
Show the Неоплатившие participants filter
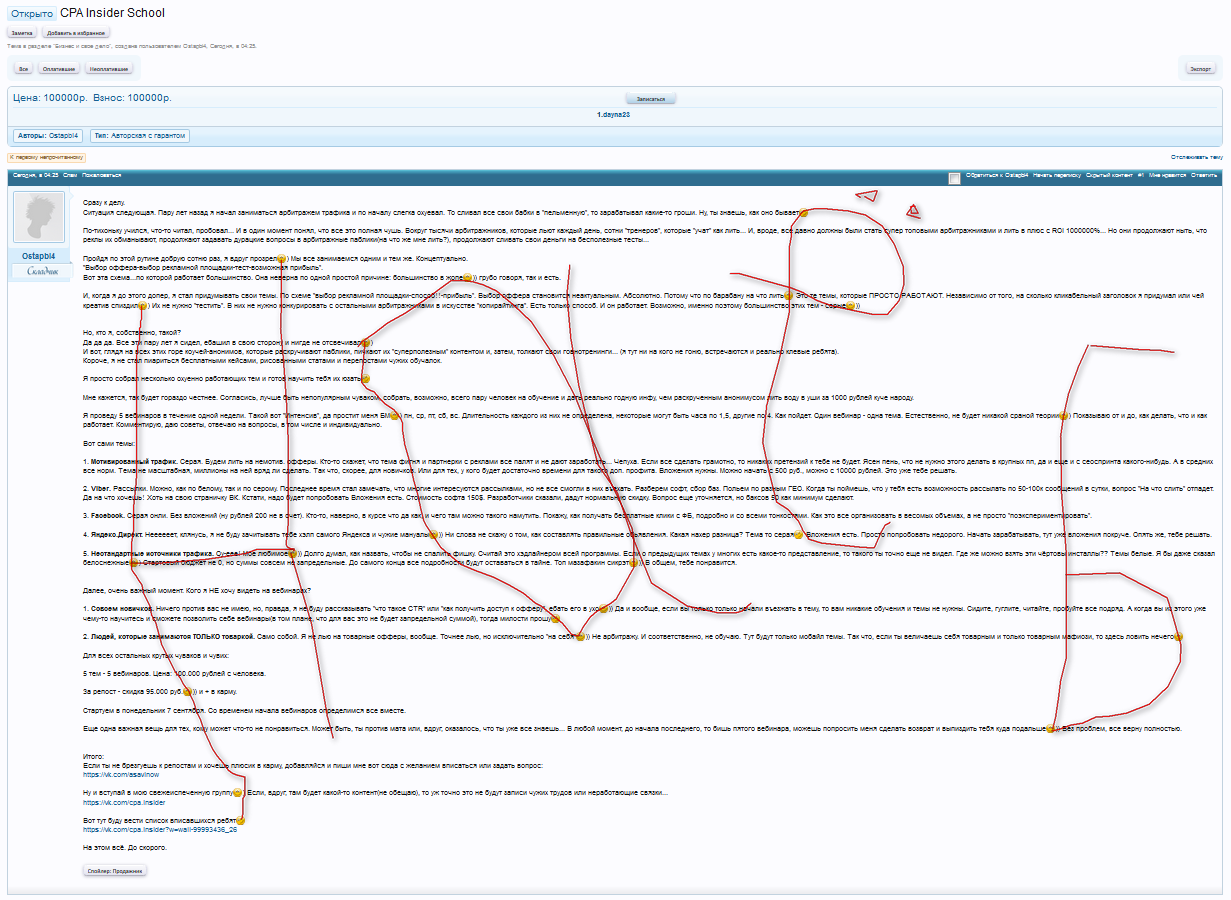(108, 69)
